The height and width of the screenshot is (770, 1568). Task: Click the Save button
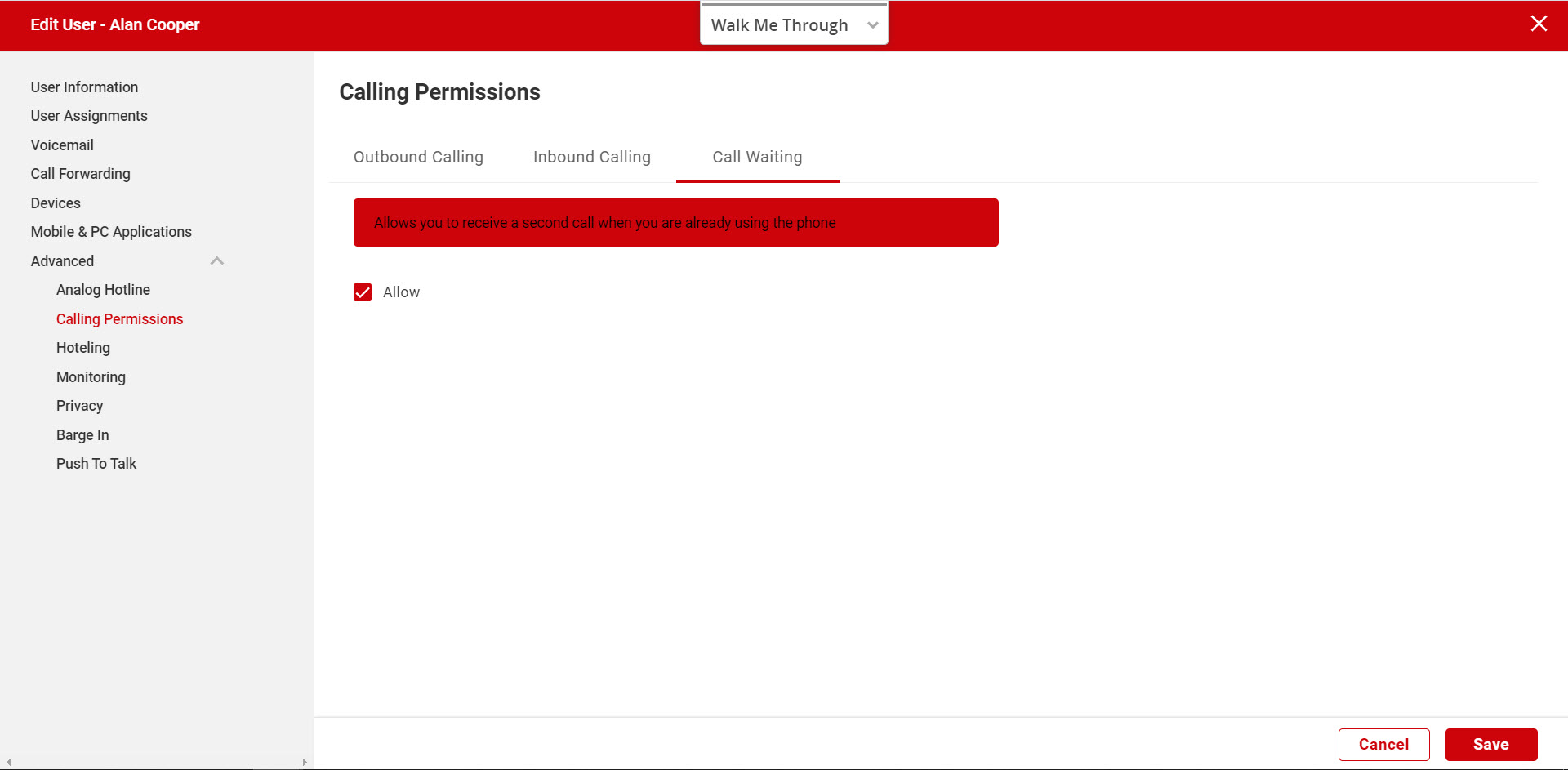[1491, 745]
